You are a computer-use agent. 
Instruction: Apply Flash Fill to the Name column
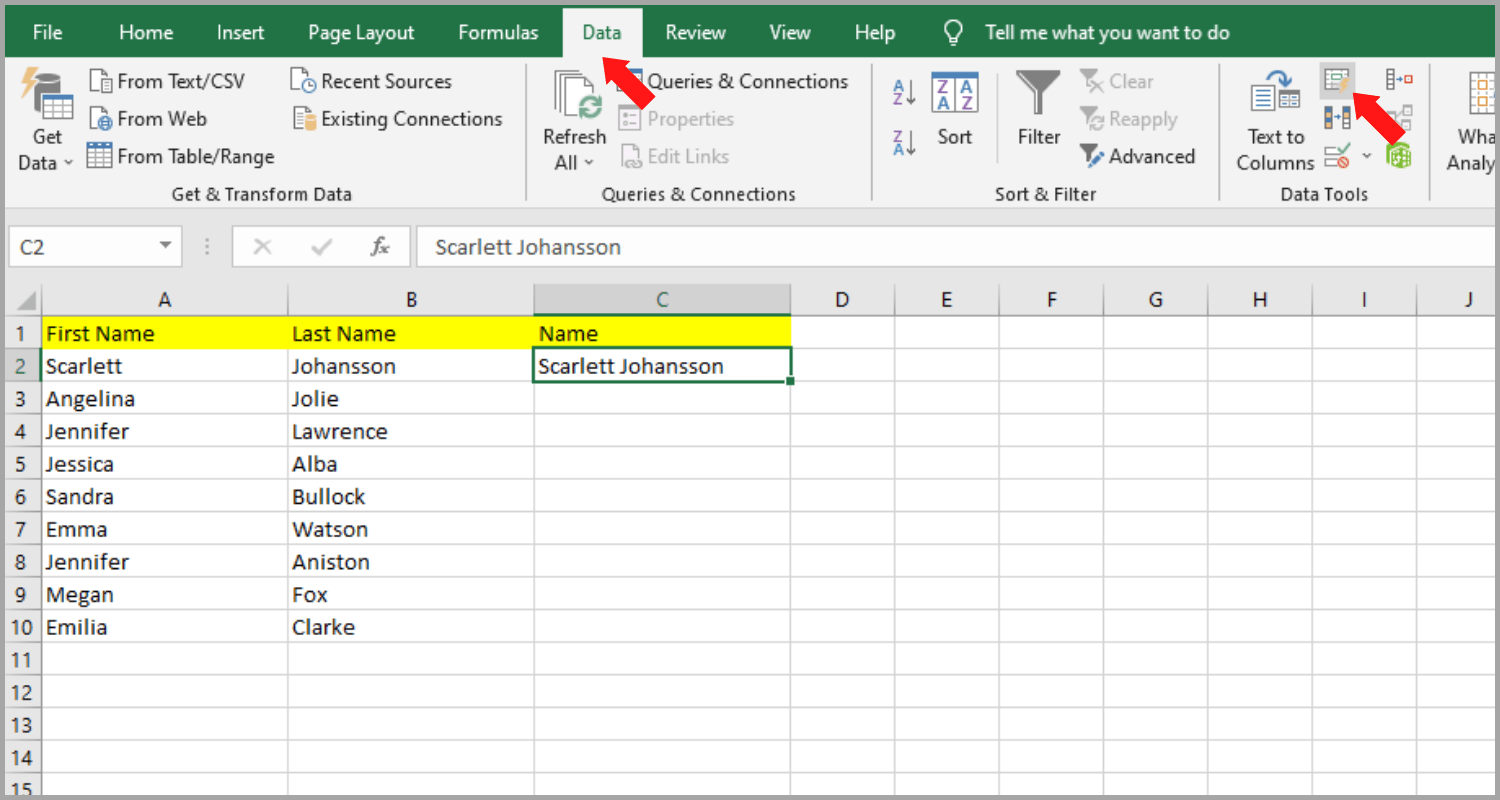coord(1337,80)
